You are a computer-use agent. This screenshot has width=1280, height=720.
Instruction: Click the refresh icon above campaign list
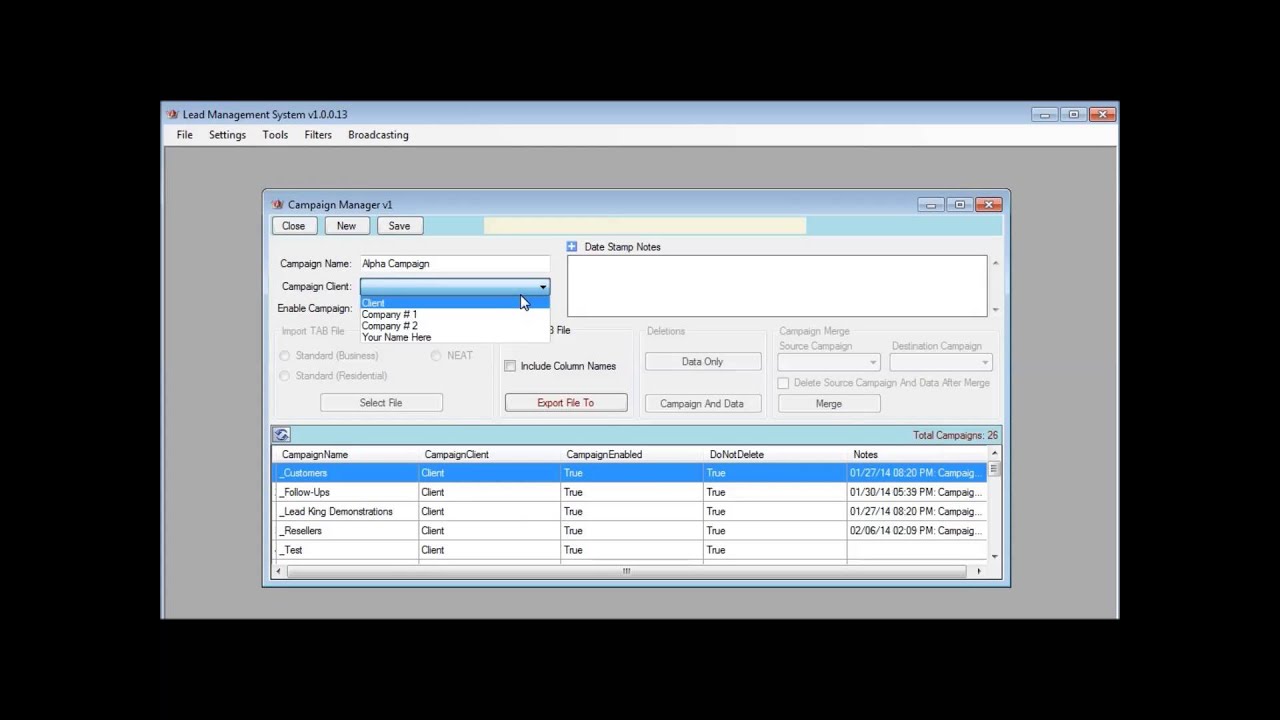click(281, 435)
